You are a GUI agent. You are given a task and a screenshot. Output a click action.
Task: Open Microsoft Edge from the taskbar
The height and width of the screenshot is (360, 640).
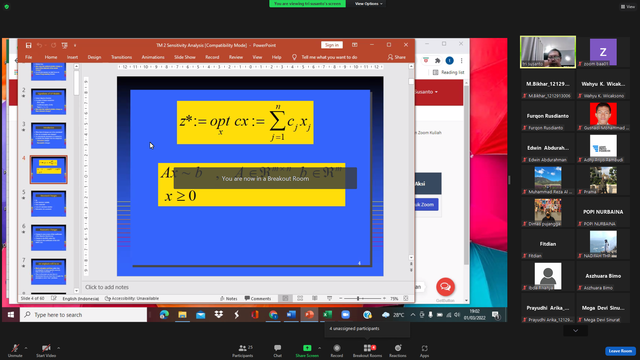click(164, 315)
